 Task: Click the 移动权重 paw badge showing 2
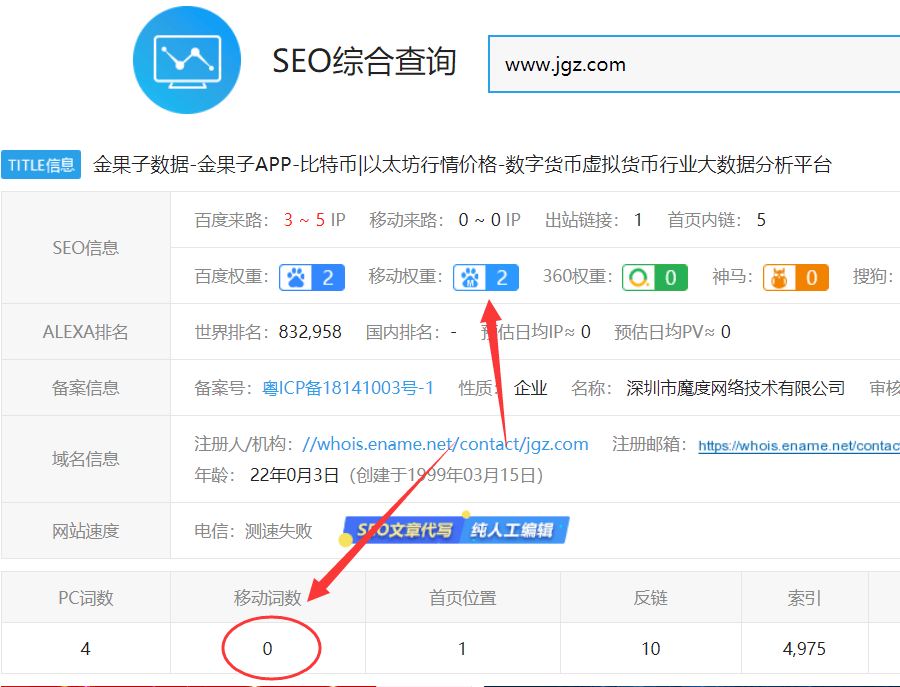click(x=486, y=278)
